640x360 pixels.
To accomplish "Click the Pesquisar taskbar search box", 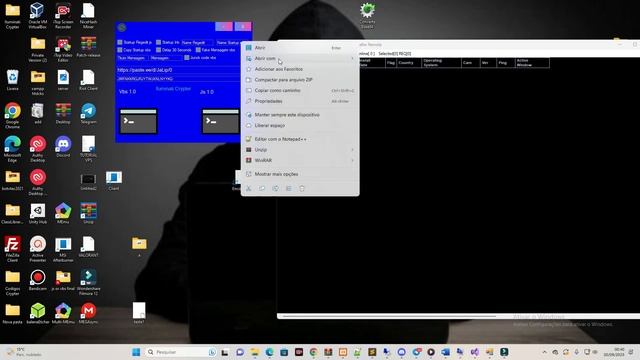I will [x=181, y=352].
